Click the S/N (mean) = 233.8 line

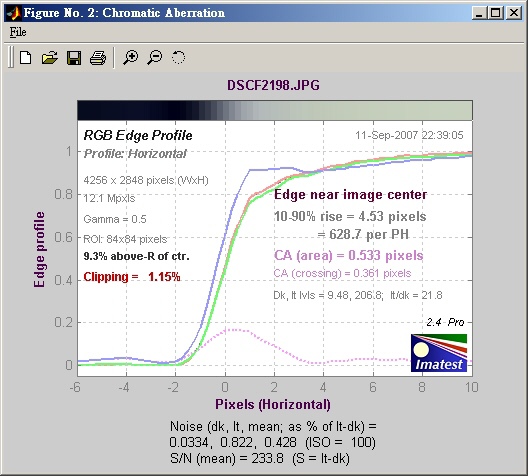260,458
